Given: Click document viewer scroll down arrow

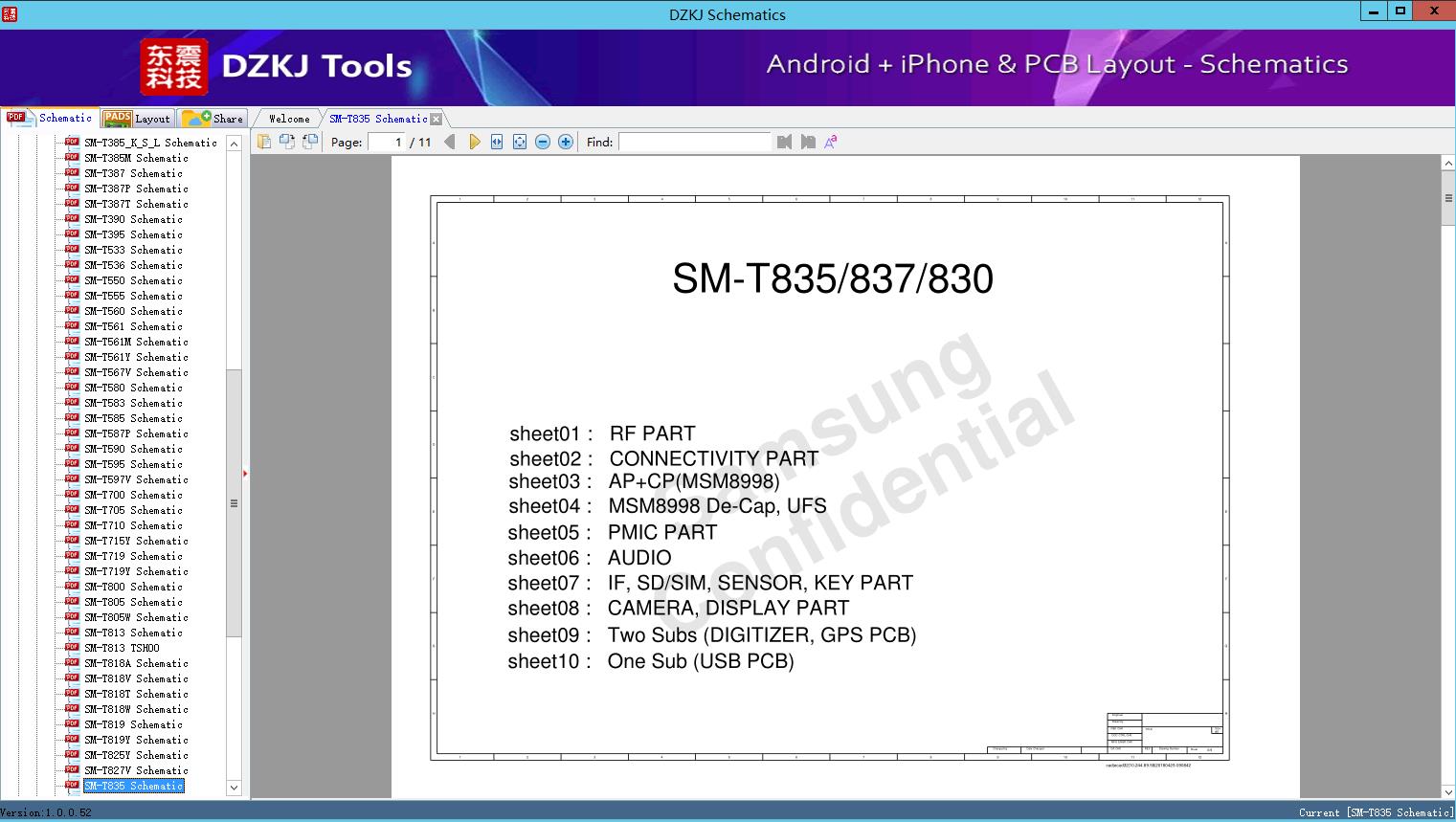Looking at the screenshot, I should (1448, 791).
